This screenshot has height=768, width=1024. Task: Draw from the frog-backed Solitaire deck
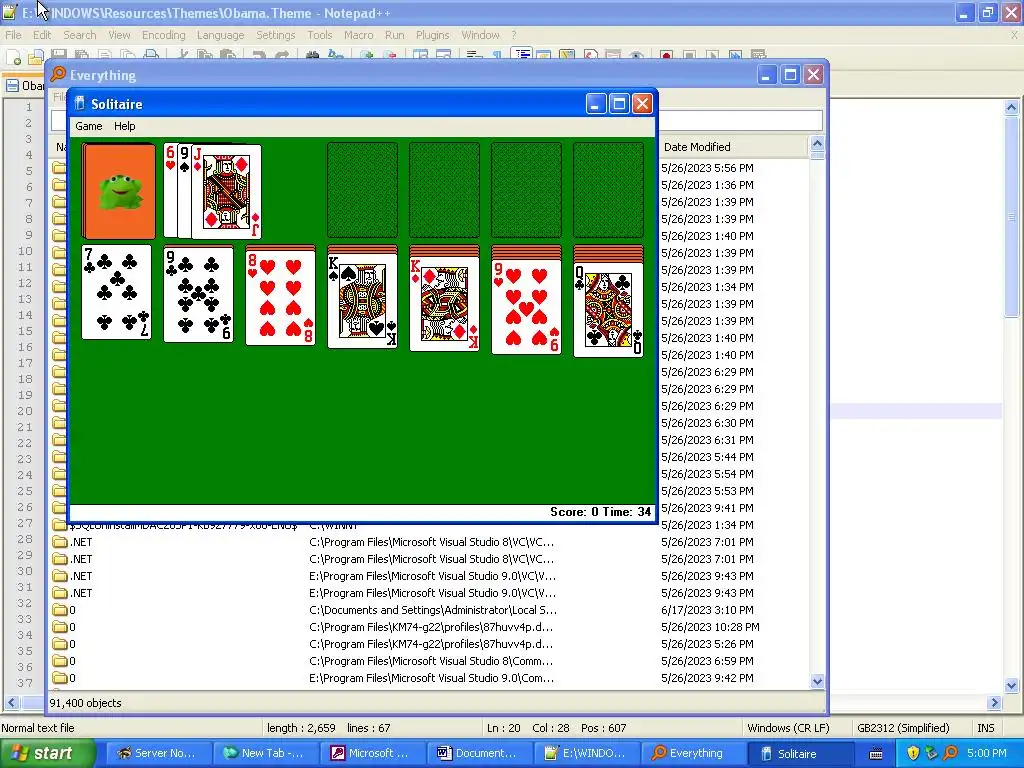118,191
